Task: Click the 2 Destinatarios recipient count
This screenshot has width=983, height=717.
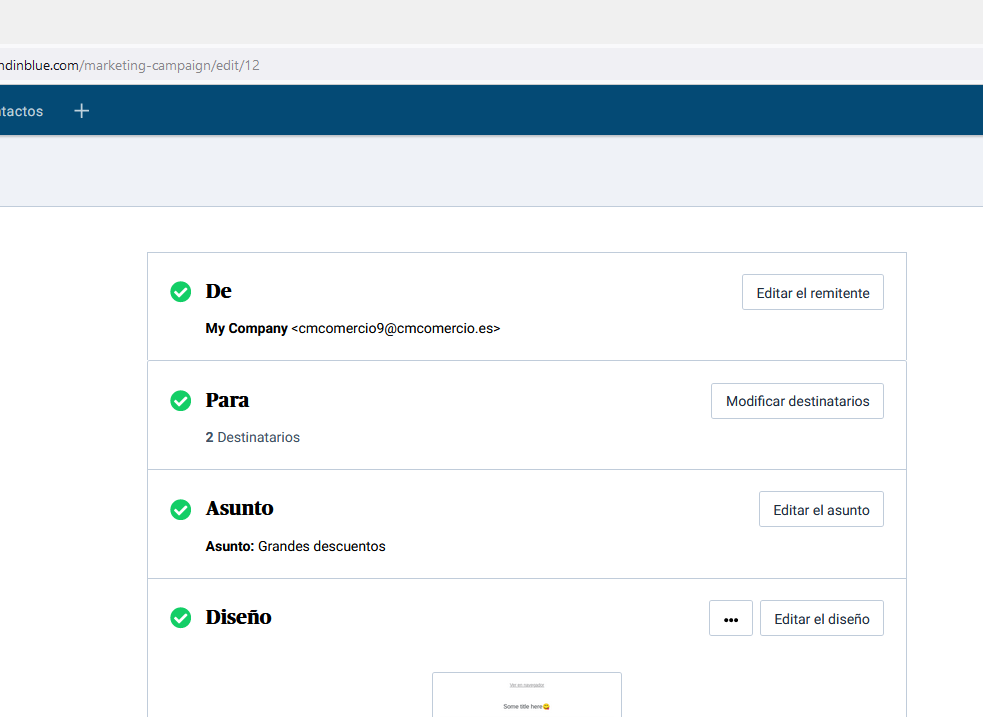Action: (252, 437)
